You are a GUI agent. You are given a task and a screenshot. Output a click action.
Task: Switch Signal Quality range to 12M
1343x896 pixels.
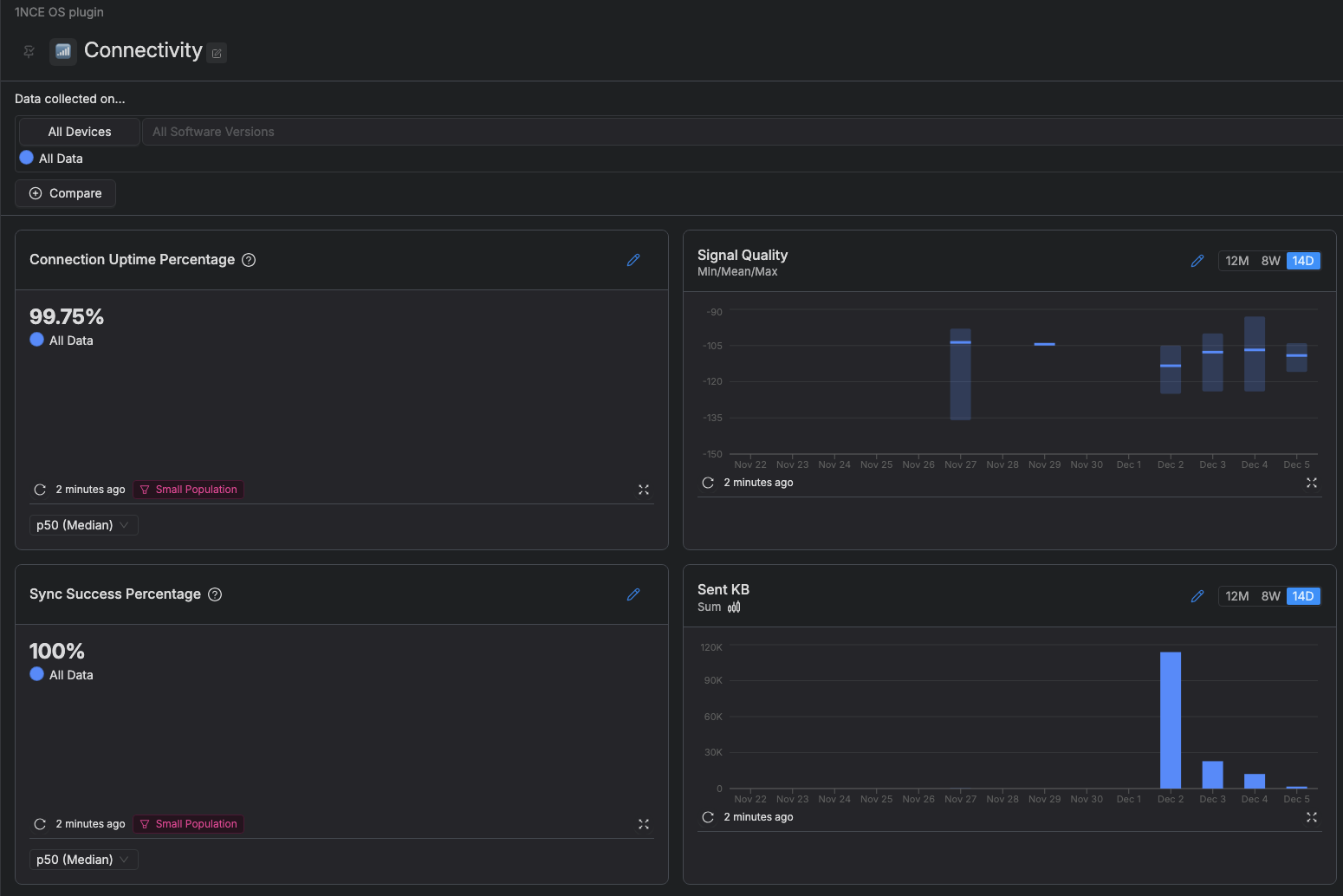point(1236,261)
